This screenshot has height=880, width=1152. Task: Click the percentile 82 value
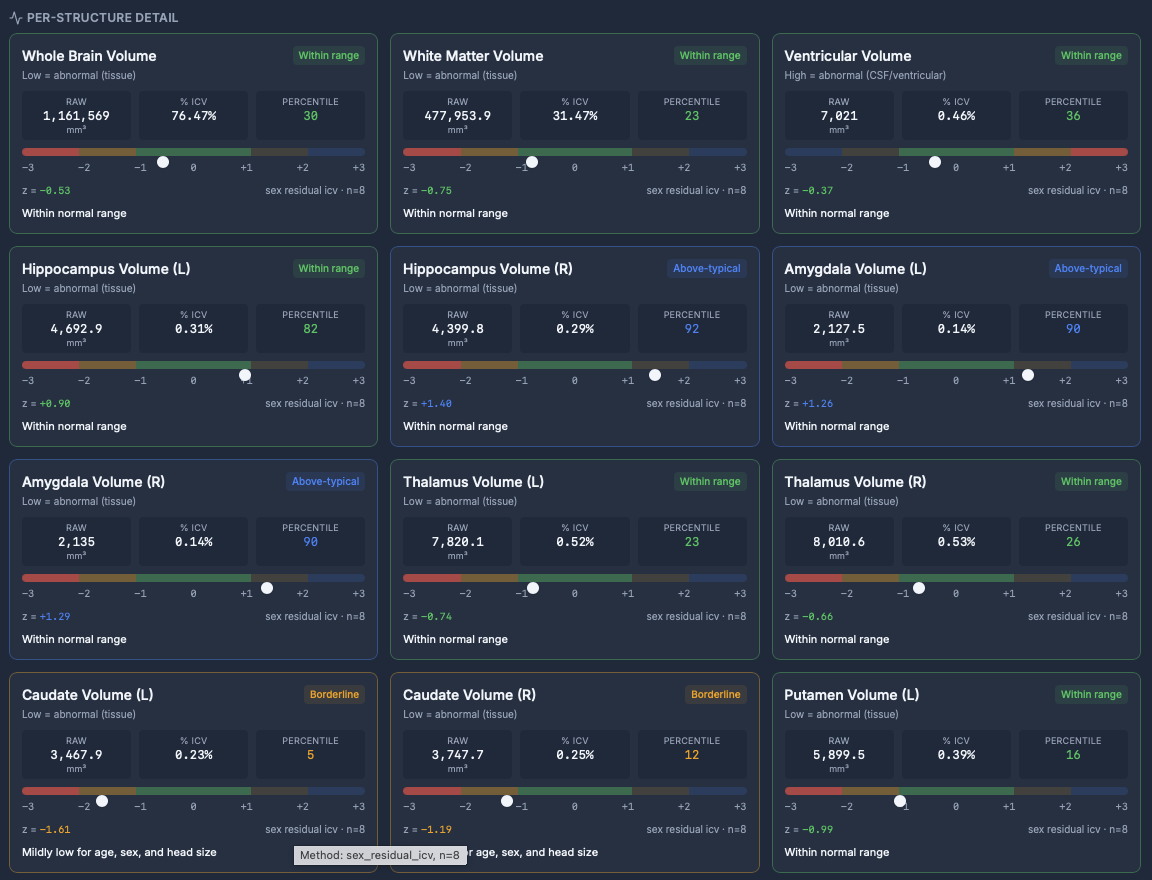coord(310,329)
